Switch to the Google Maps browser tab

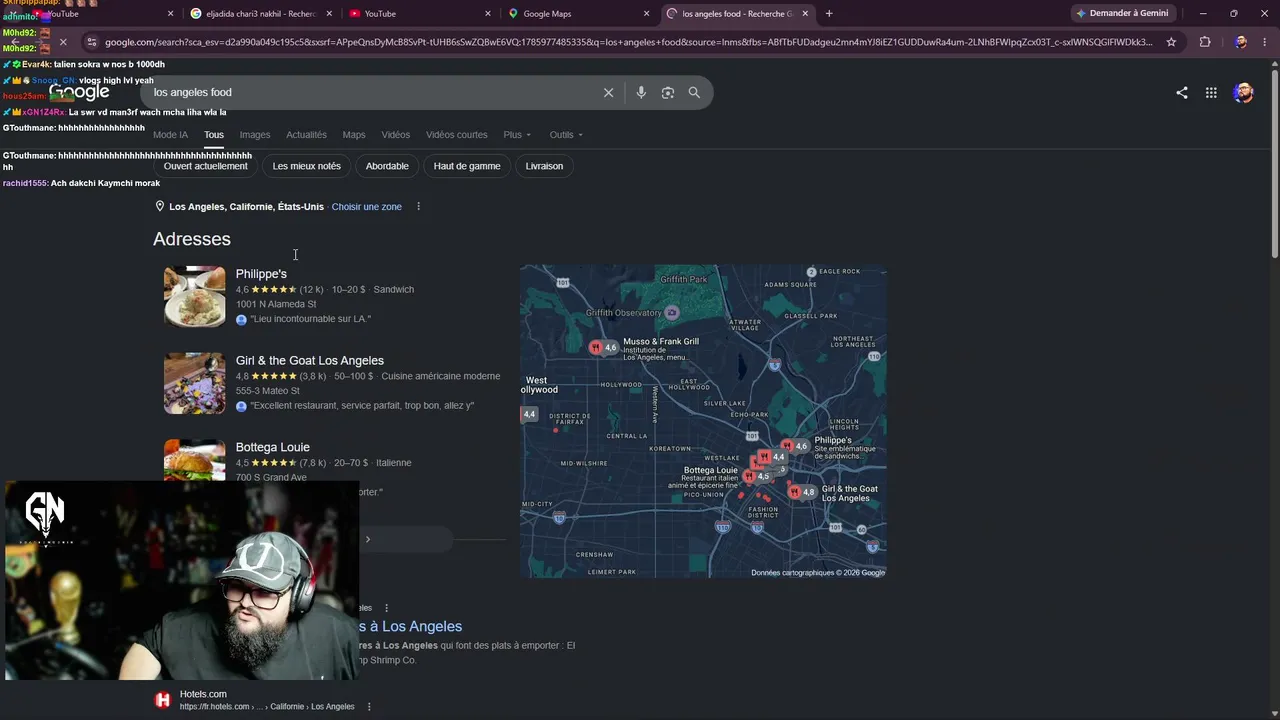coord(577,14)
